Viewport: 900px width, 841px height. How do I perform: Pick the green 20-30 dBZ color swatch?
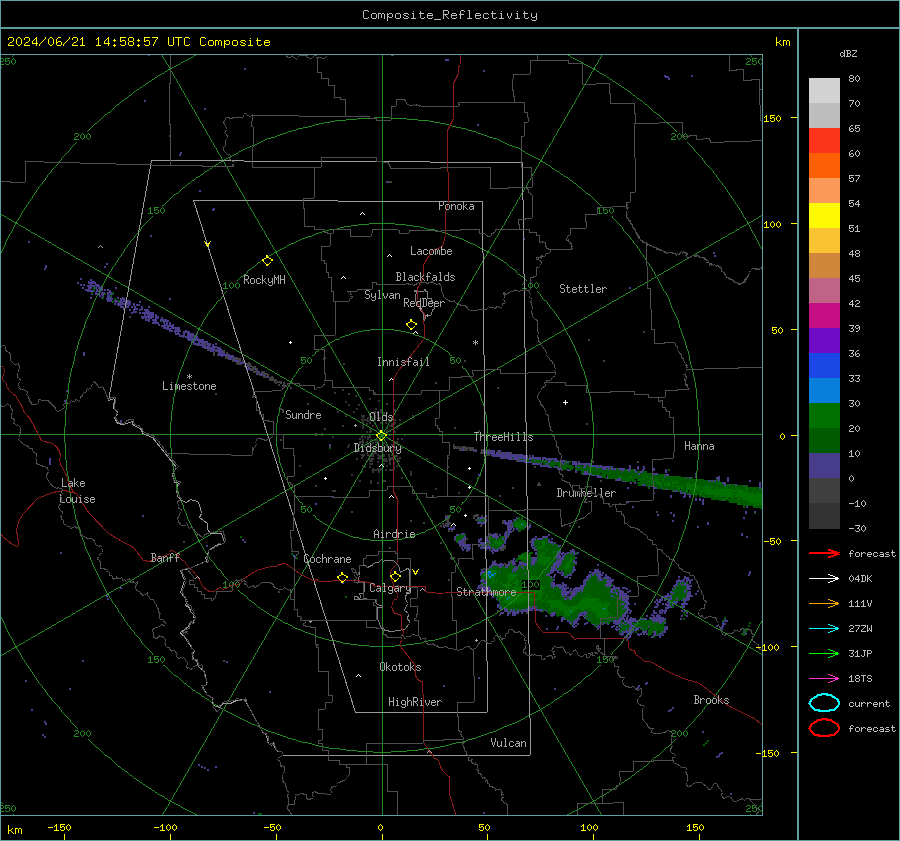pos(824,416)
